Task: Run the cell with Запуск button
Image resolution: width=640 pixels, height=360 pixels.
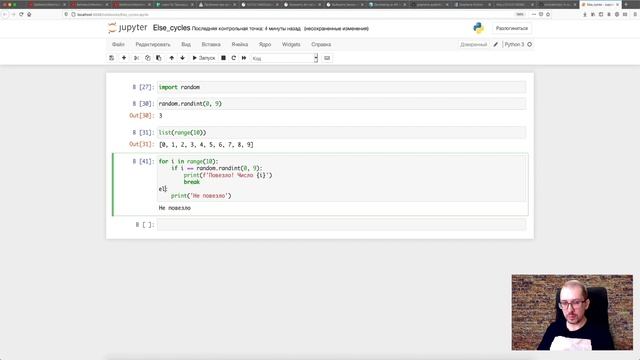Action: coord(204,58)
